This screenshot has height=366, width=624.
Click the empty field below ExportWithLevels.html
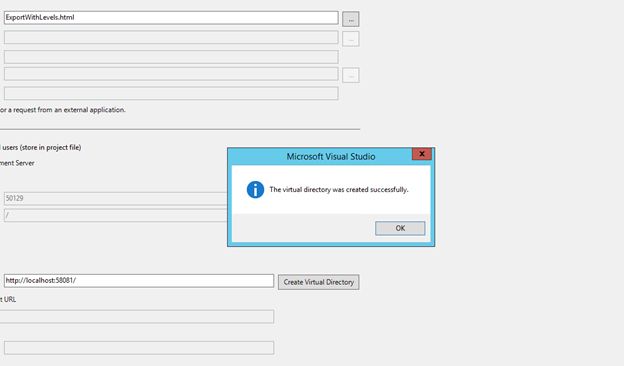171,37
